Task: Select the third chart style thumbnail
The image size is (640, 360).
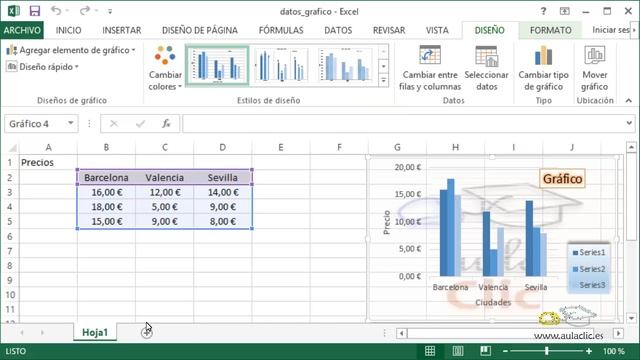Action: 345,65
